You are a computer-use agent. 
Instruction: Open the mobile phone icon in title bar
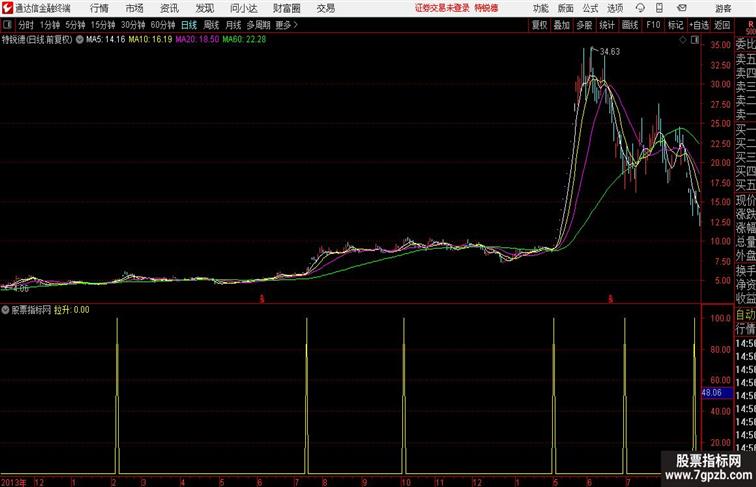click(659, 8)
